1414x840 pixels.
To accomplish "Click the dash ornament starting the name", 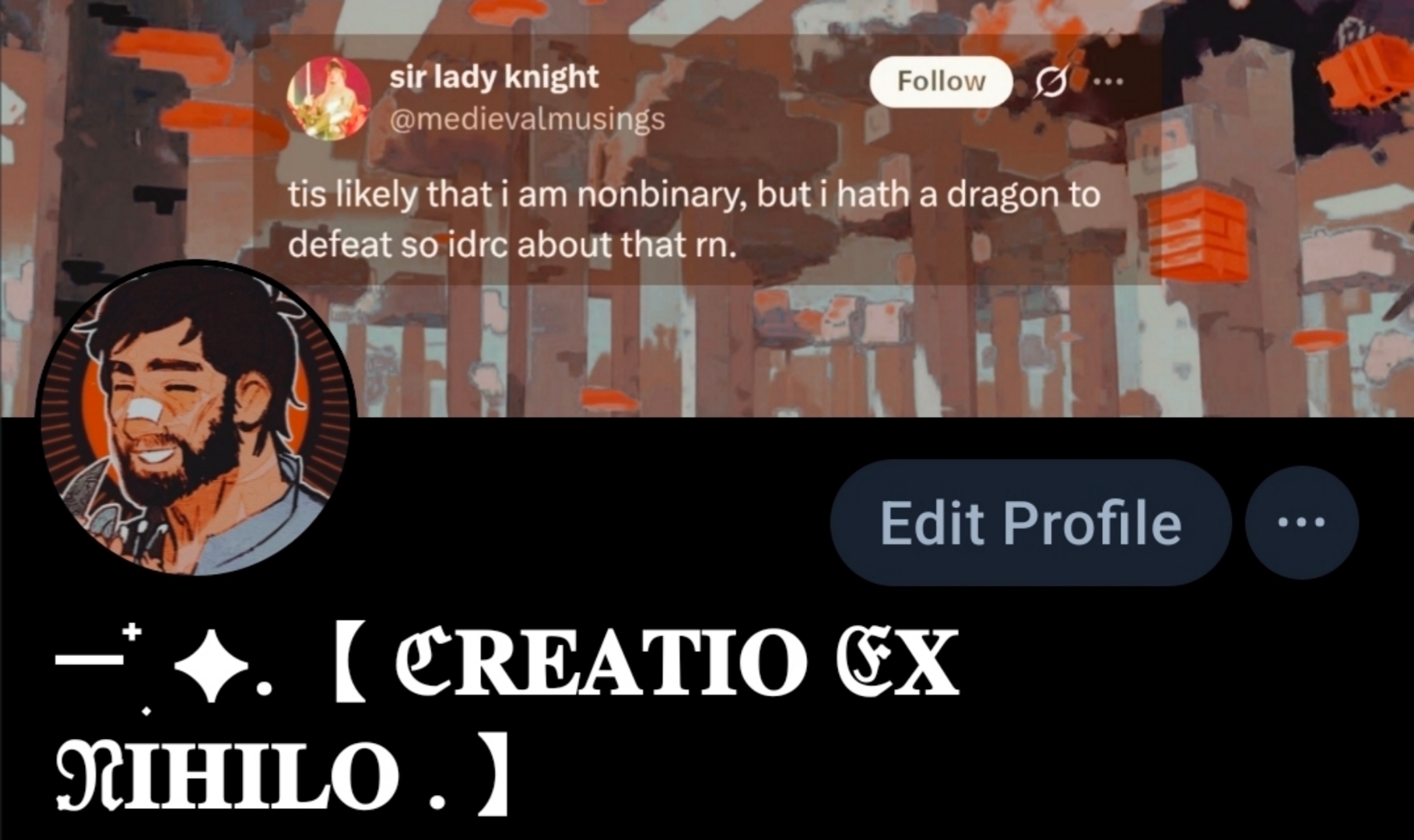I will [89, 662].
